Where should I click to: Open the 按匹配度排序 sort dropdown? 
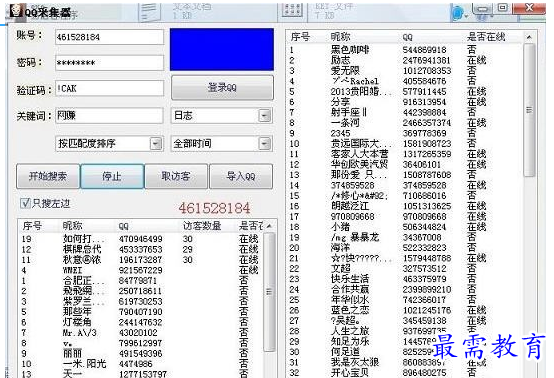click(x=156, y=143)
